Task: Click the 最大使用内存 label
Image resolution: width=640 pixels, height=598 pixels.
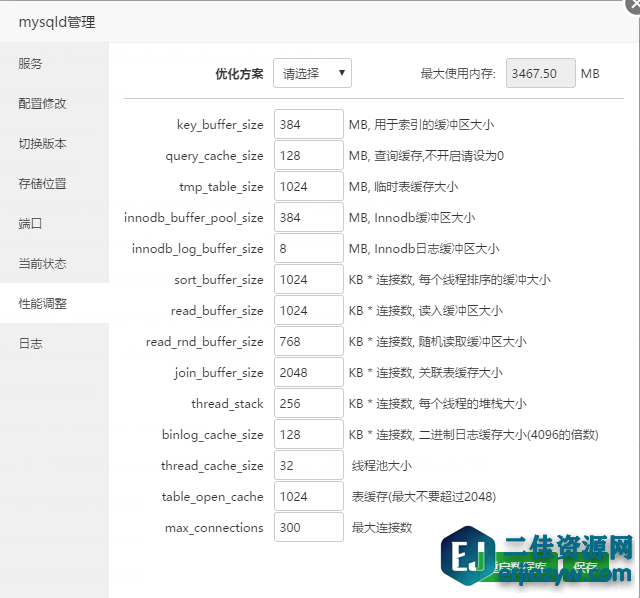Action: [x=458, y=74]
